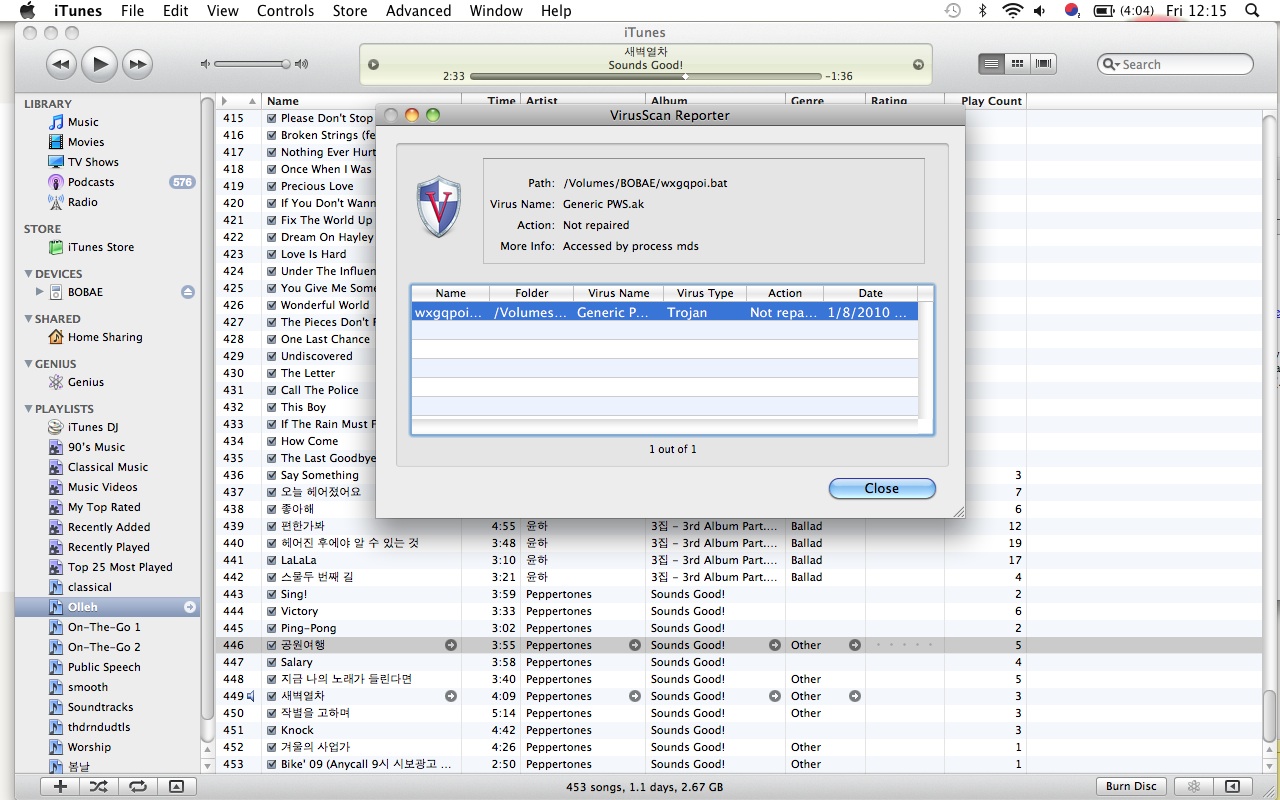Toggle shuffle at the bottom bar
The height and width of the screenshot is (800, 1280).
[98, 786]
